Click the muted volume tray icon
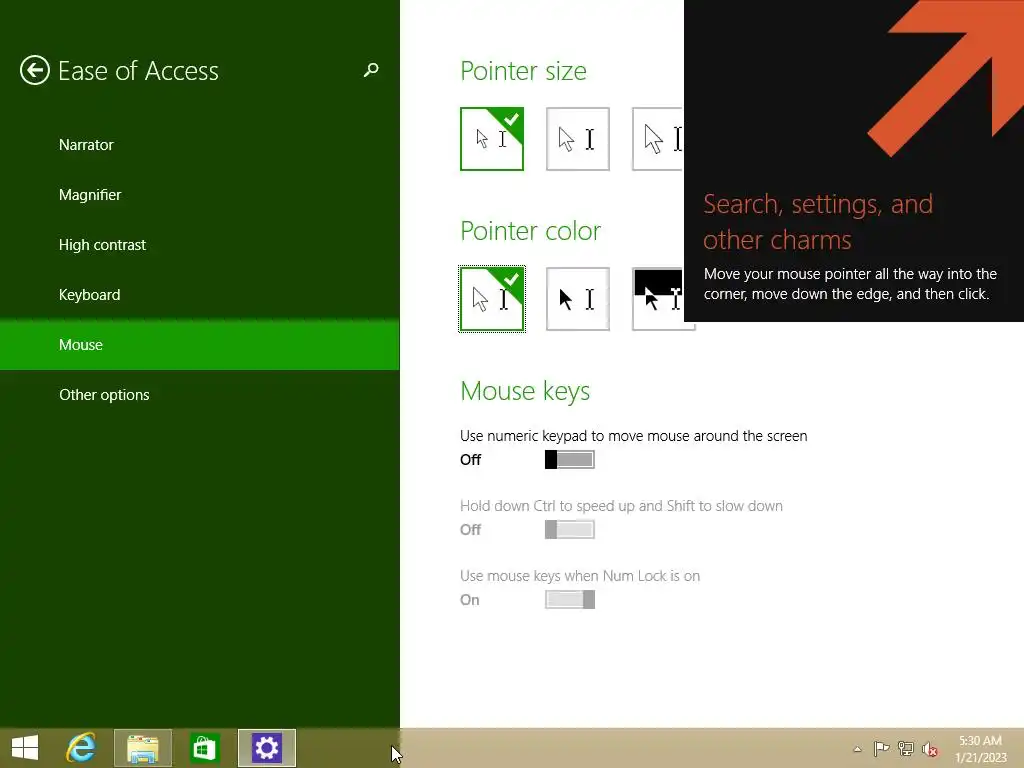 coord(930,749)
